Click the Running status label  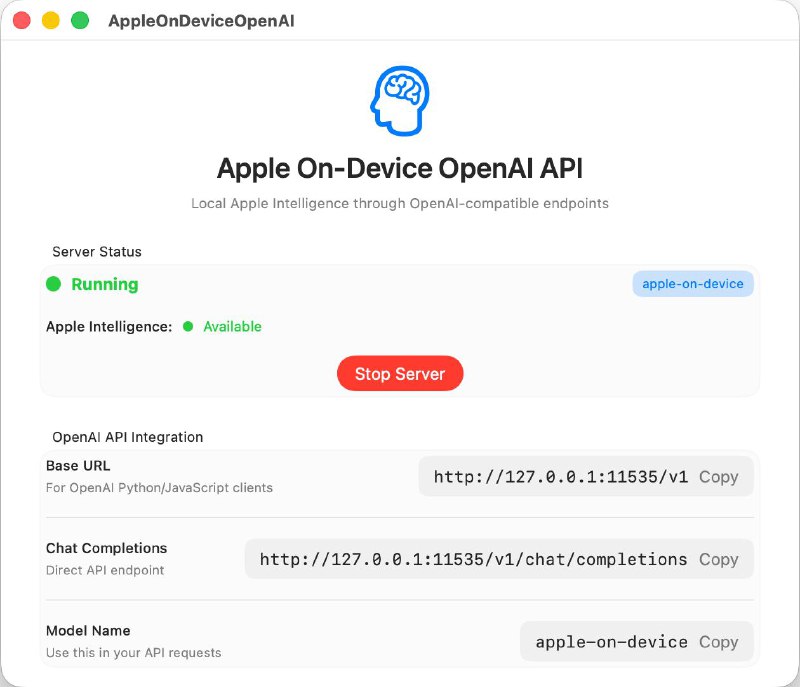click(x=103, y=284)
